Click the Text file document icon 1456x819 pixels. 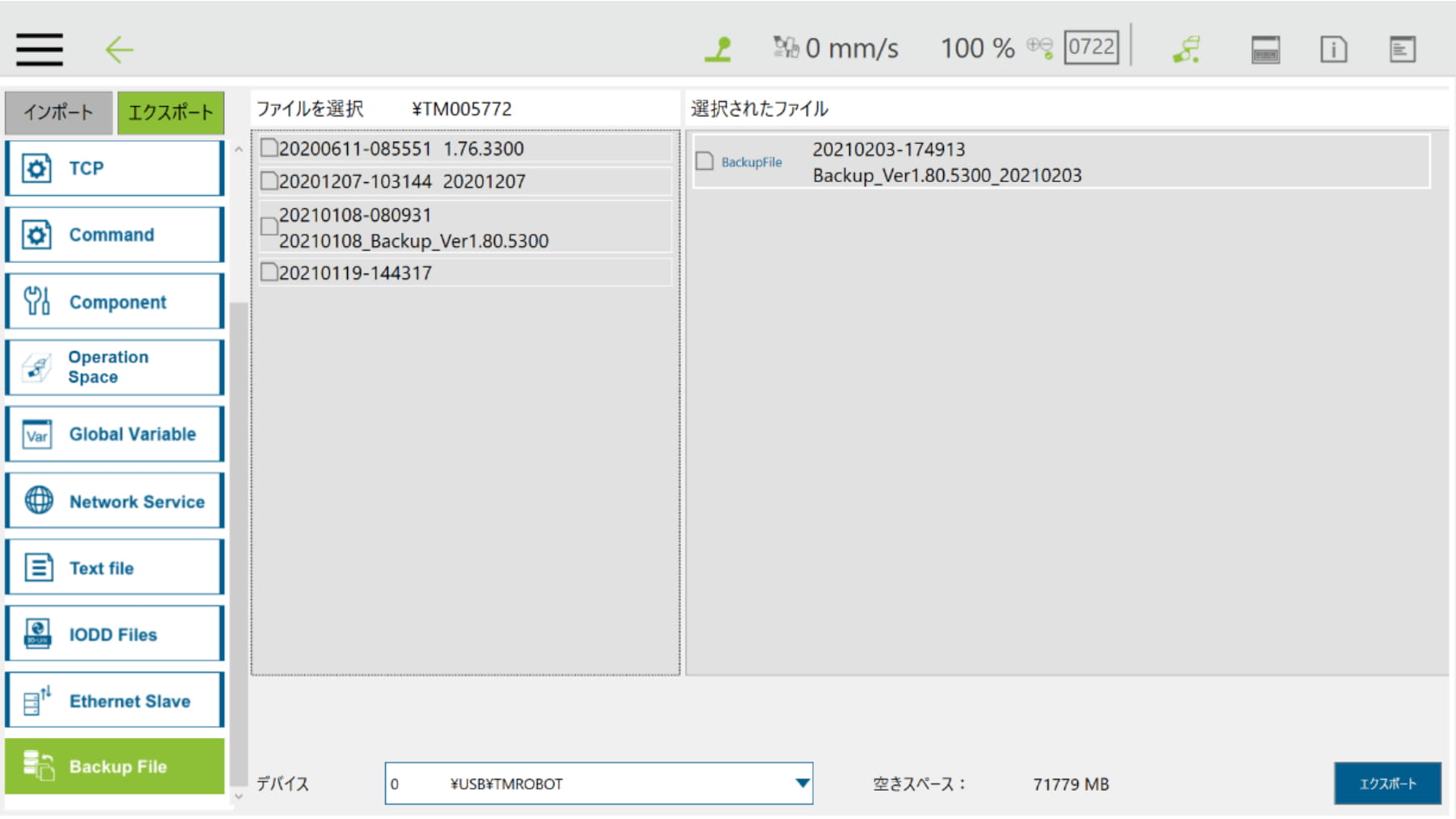[x=38, y=567]
